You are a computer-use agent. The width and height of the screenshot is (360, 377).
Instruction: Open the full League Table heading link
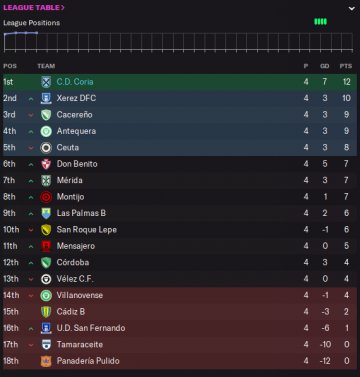34,7
